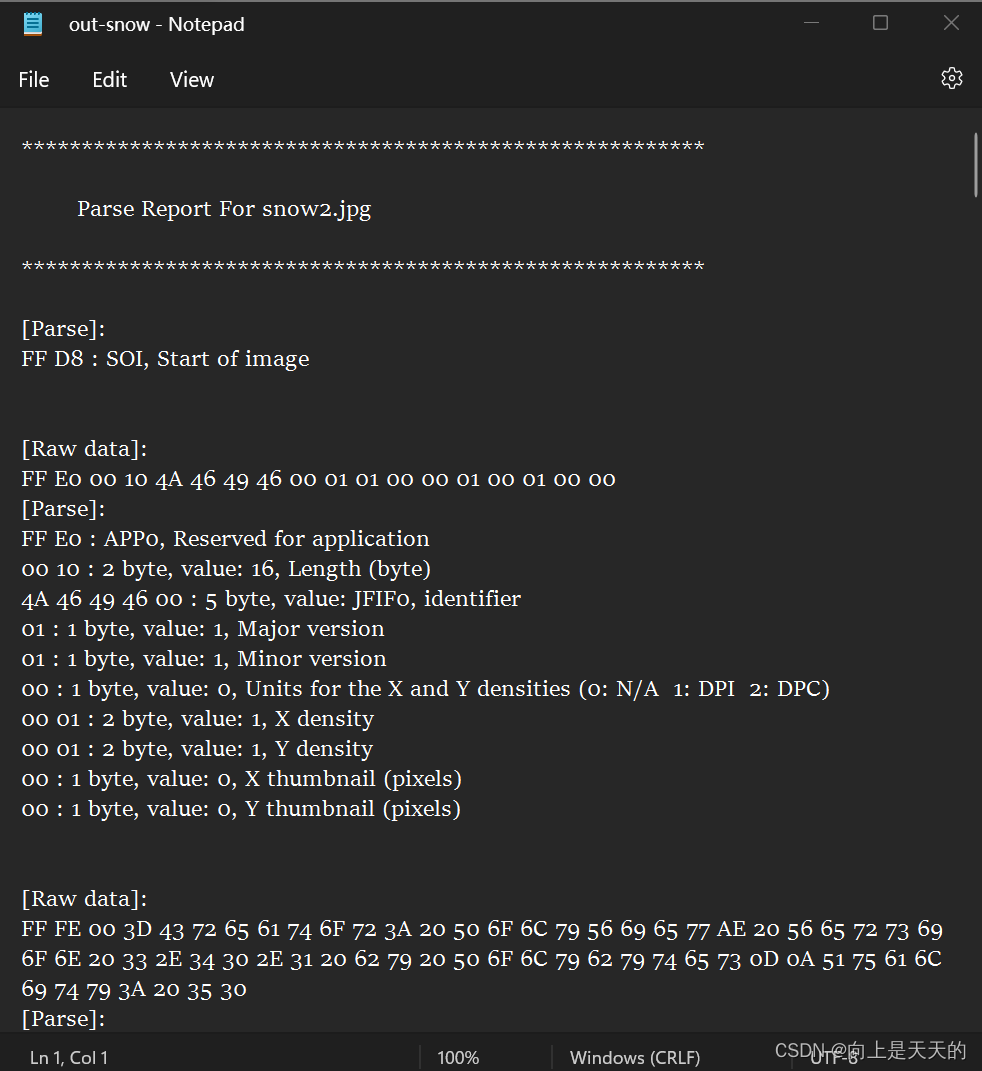This screenshot has height=1071, width=982.
Task: Click the vertical scrollbar thumb
Action: (976, 165)
